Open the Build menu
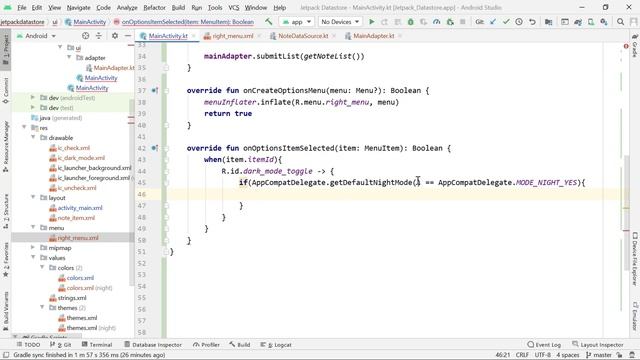 [x=178, y=7]
